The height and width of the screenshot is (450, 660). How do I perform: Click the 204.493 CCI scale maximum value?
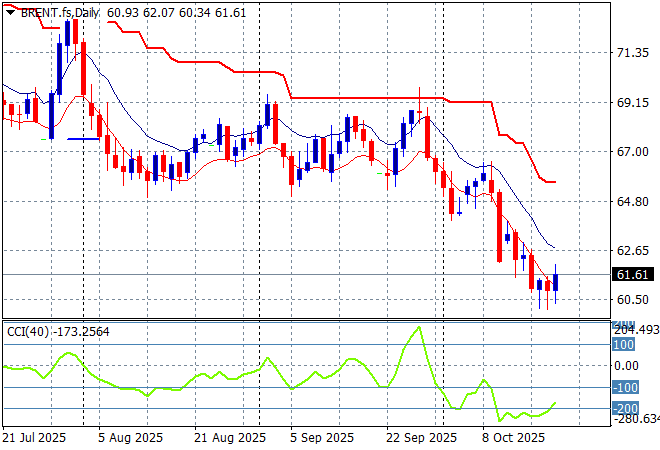point(636,330)
